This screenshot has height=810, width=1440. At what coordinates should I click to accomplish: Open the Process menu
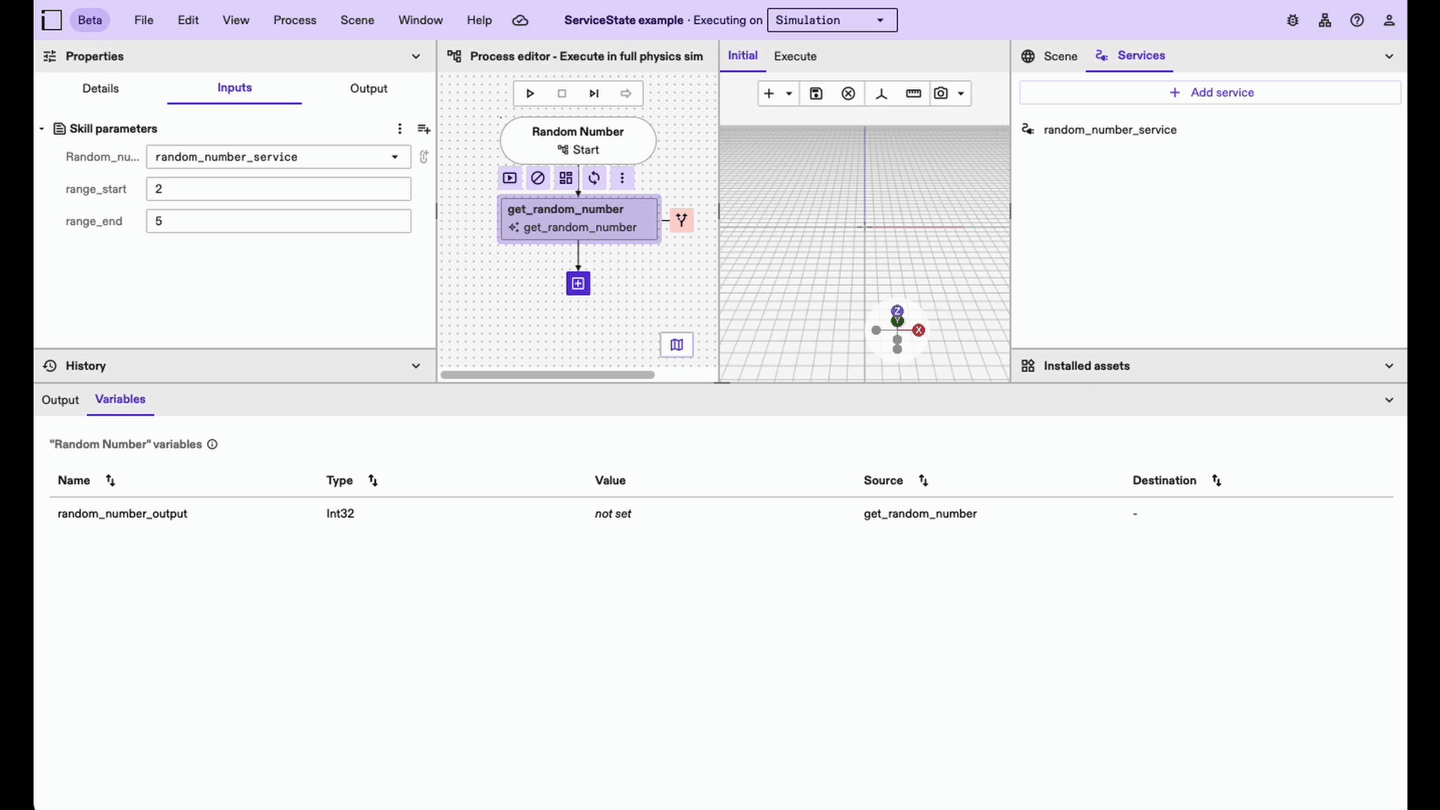point(294,20)
